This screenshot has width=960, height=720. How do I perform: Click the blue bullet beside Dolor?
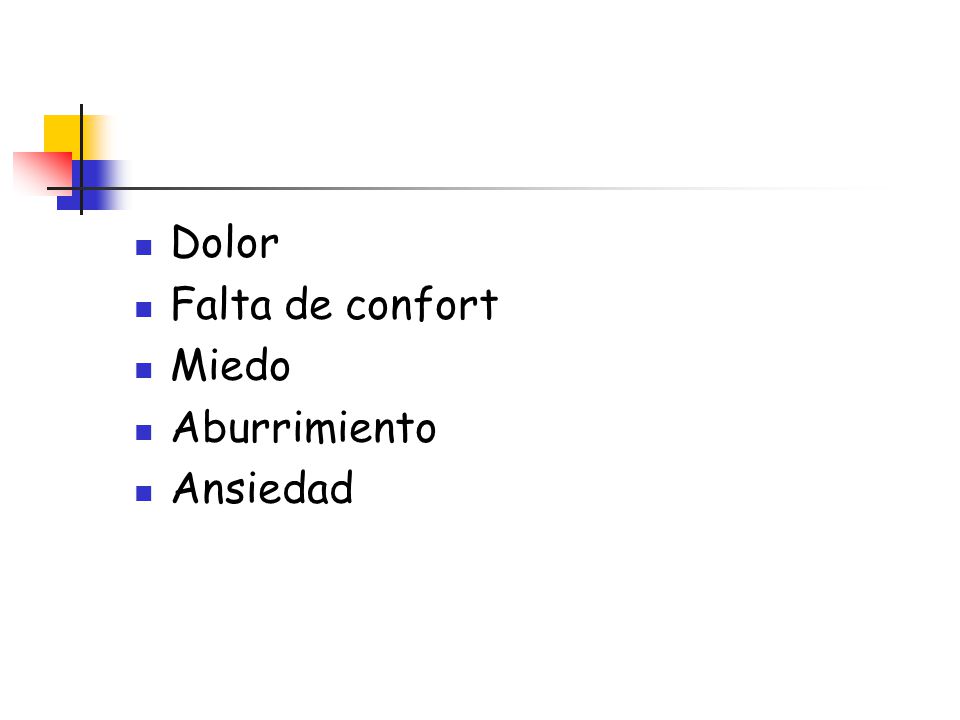pos(143,247)
